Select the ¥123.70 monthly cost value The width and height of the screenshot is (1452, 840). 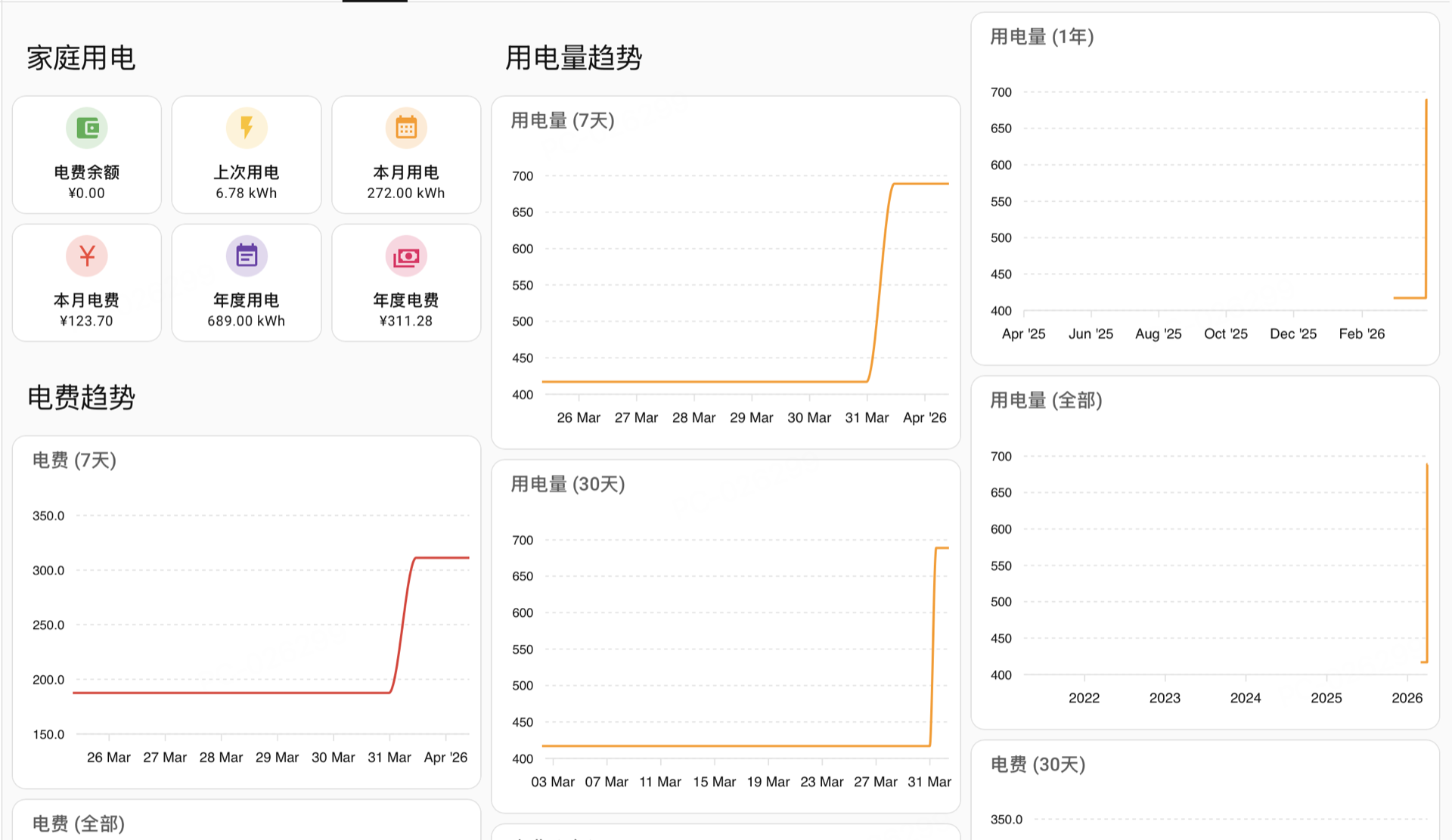pos(87,321)
